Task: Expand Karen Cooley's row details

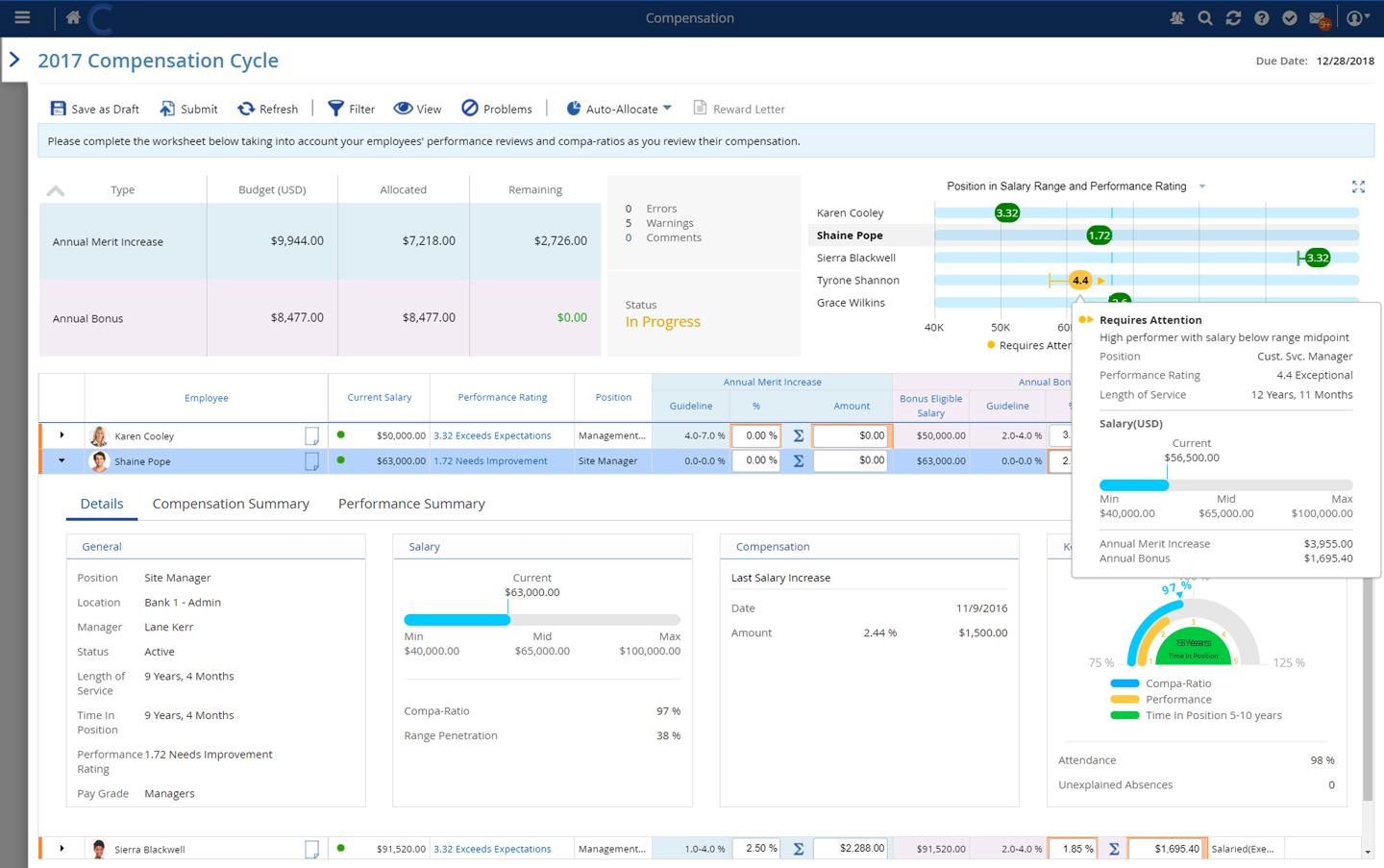Action: point(62,435)
